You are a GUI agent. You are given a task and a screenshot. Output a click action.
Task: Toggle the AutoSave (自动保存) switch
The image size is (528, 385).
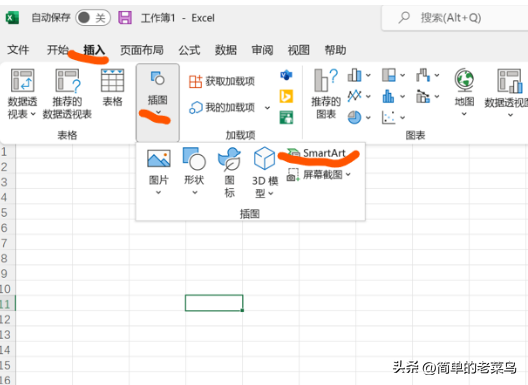(93, 18)
